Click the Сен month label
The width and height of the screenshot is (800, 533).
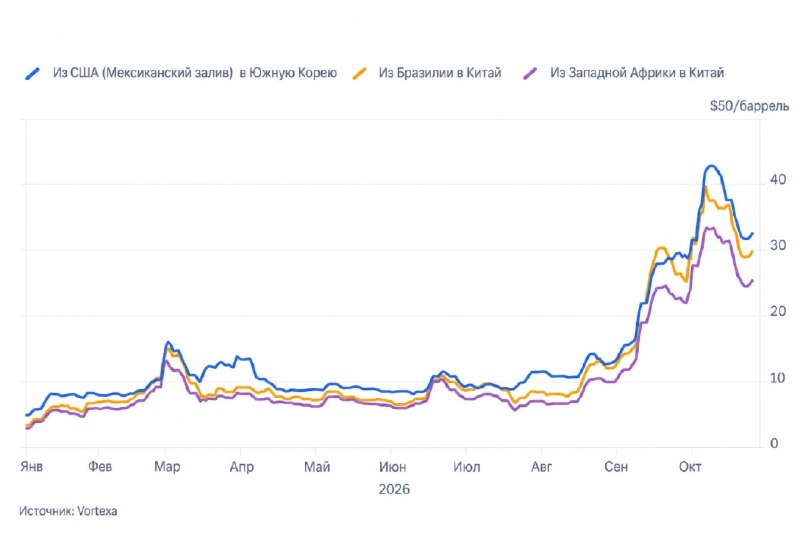pyautogui.click(x=616, y=467)
